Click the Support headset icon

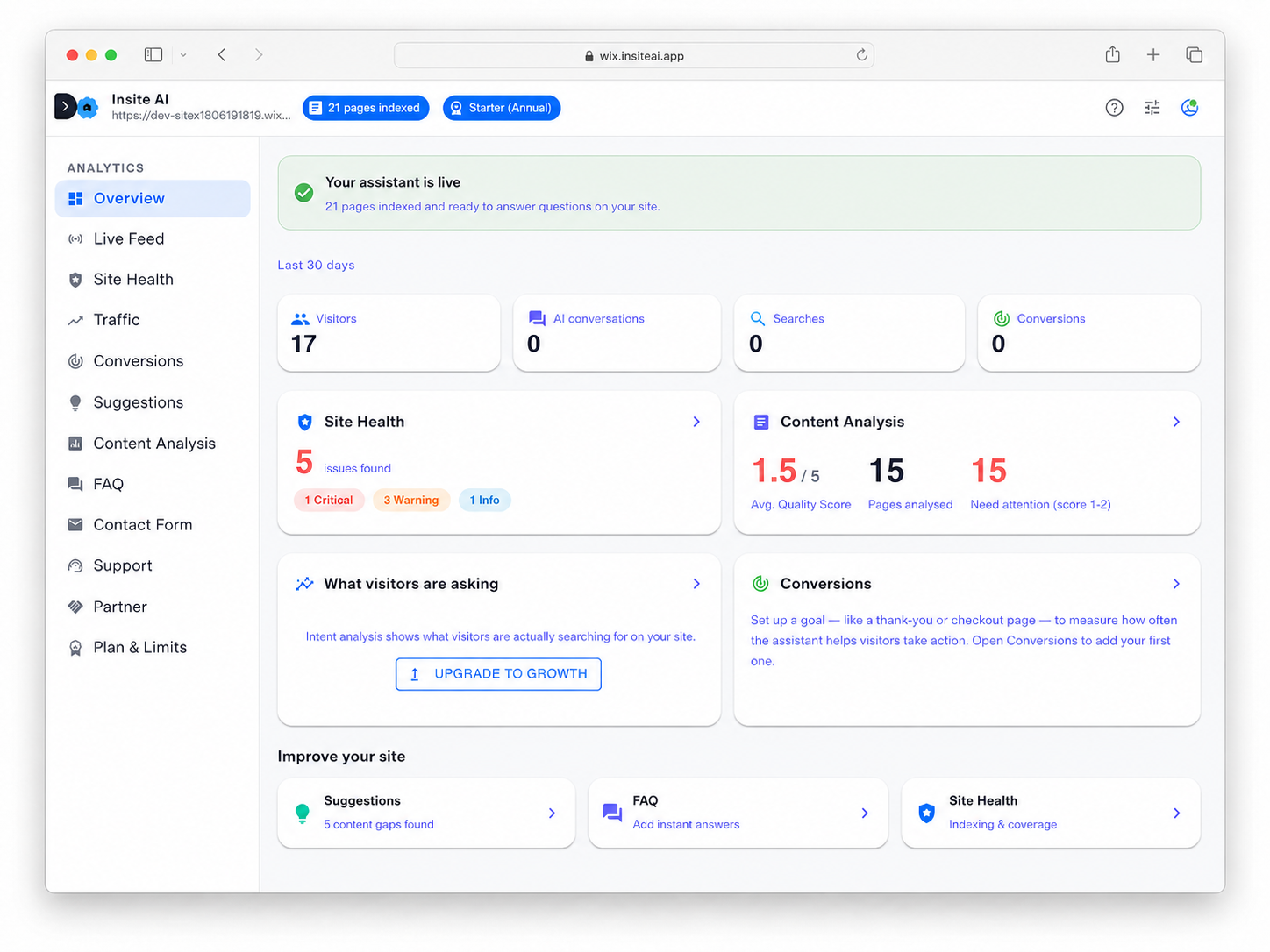pyautogui.click(x=75, y=566)
